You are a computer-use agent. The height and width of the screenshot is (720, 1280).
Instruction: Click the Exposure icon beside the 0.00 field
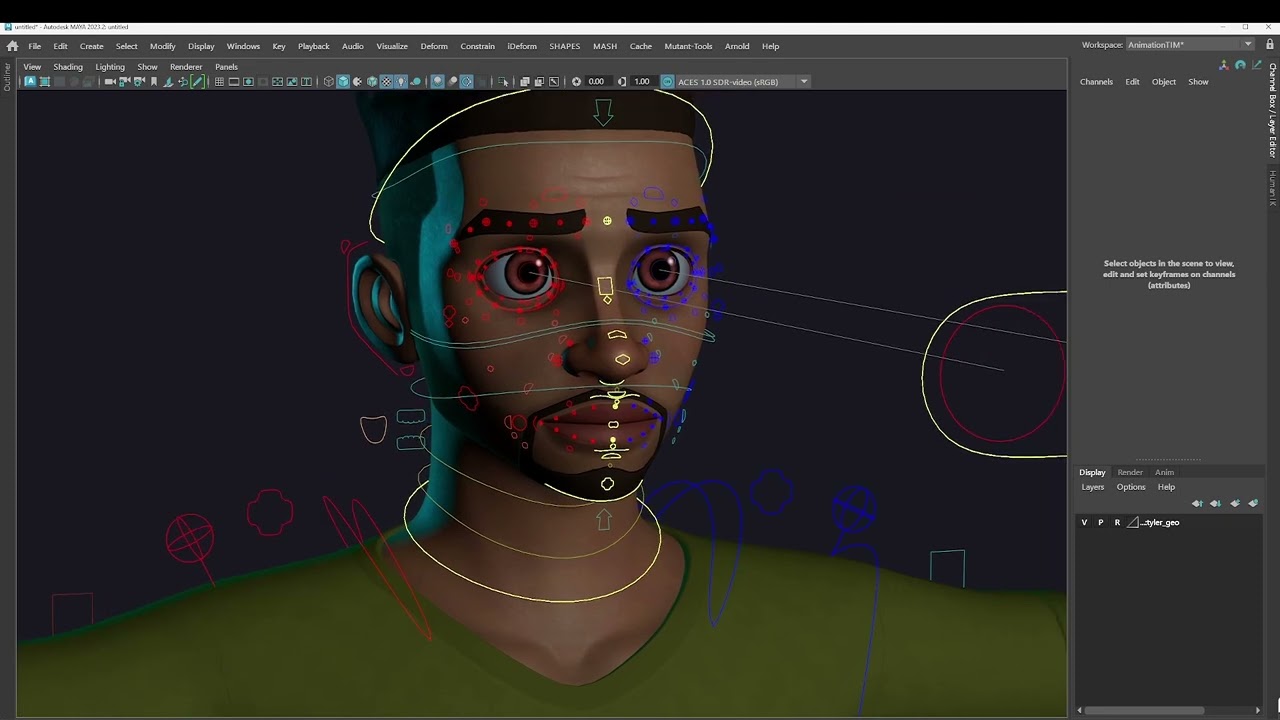click(576, 81)
